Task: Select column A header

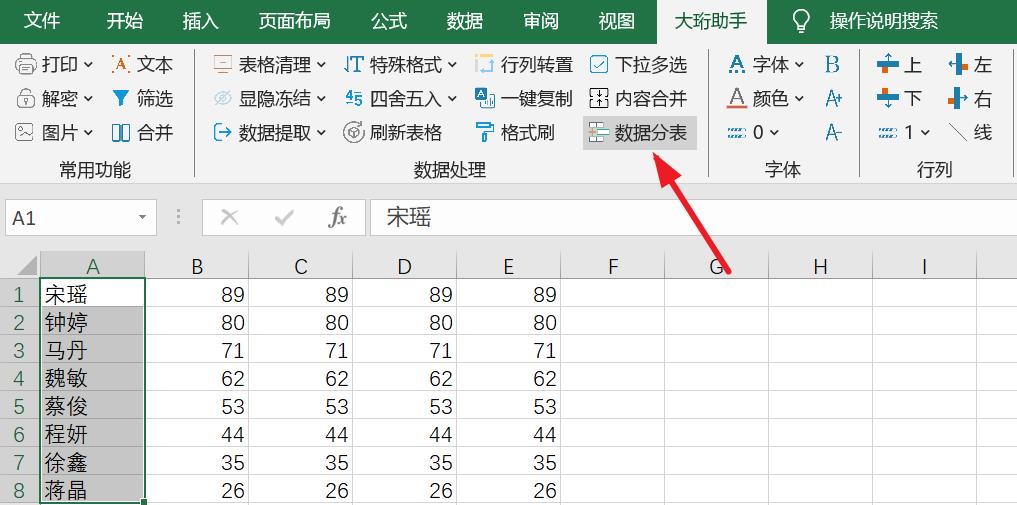Action: point(93,266)
